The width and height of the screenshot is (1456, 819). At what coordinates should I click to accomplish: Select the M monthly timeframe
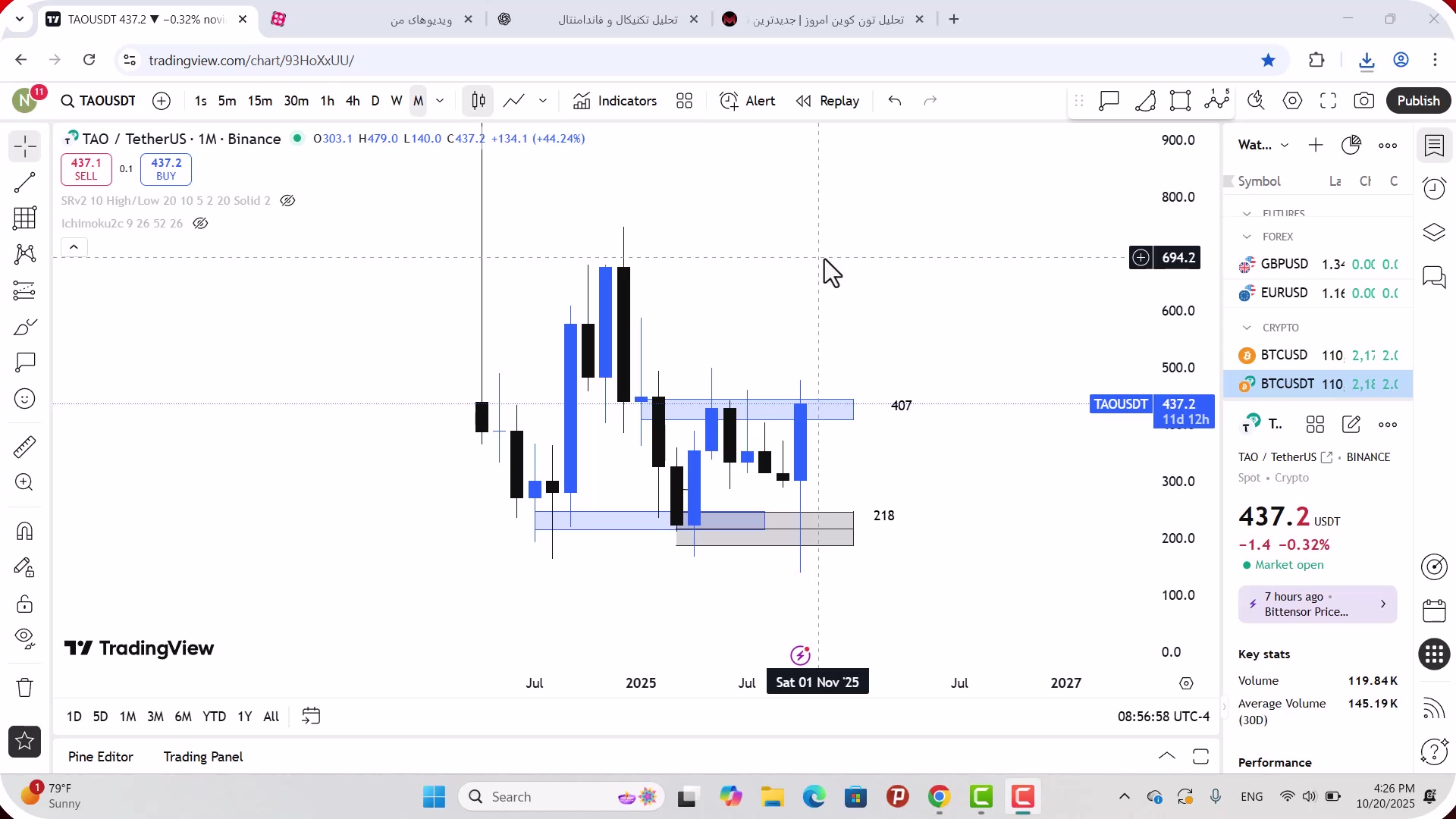[x=418, y=101]
